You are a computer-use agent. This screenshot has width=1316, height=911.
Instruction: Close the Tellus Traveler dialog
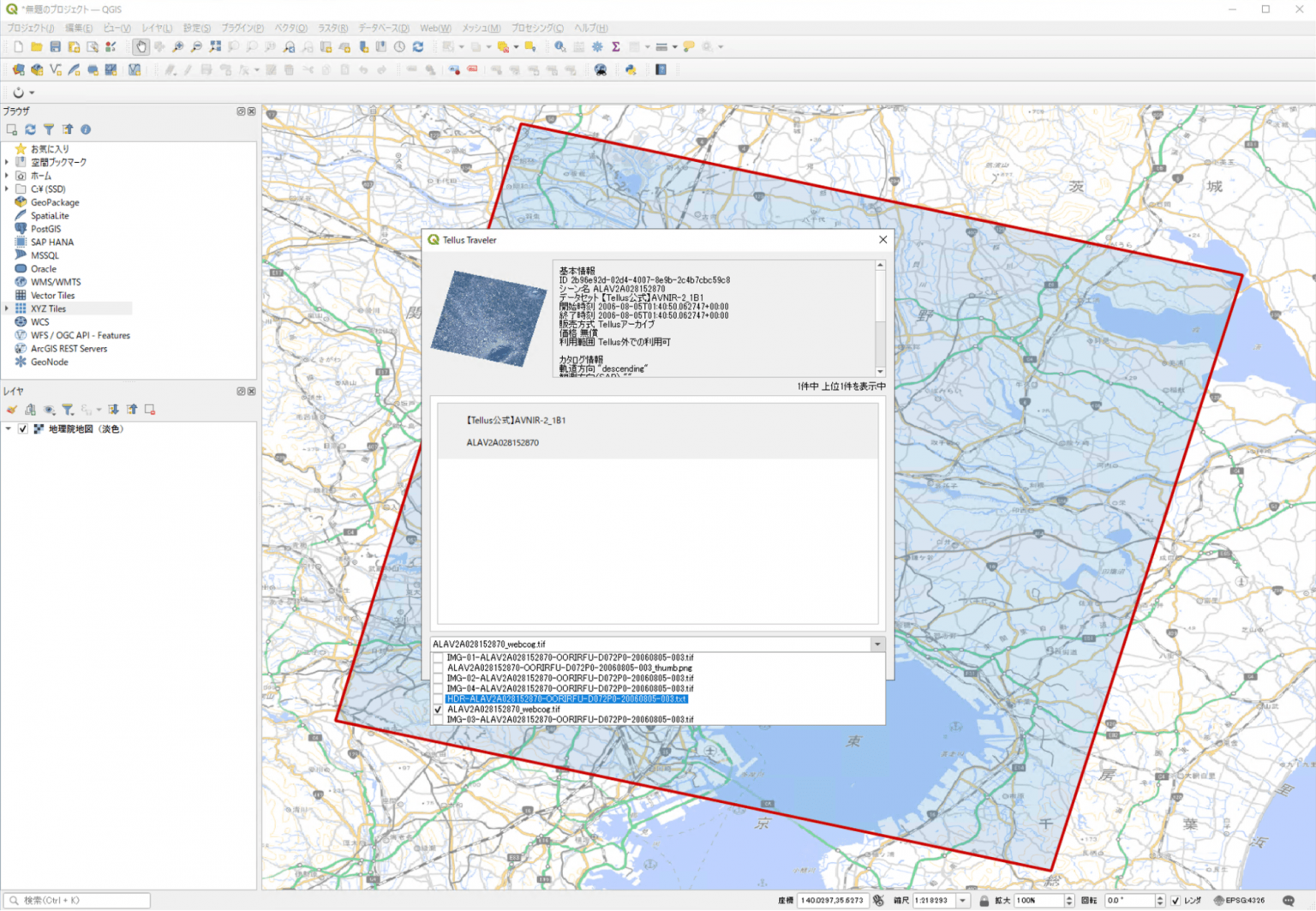point(882,240)
